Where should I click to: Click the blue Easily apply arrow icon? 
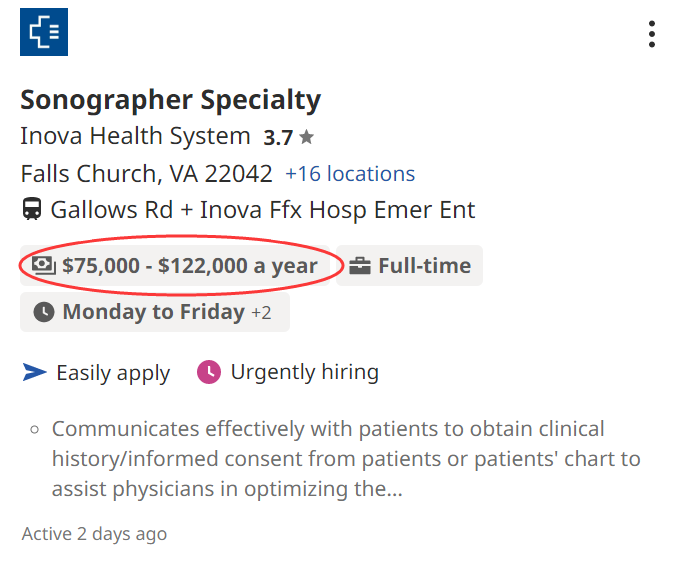(35, 372)
